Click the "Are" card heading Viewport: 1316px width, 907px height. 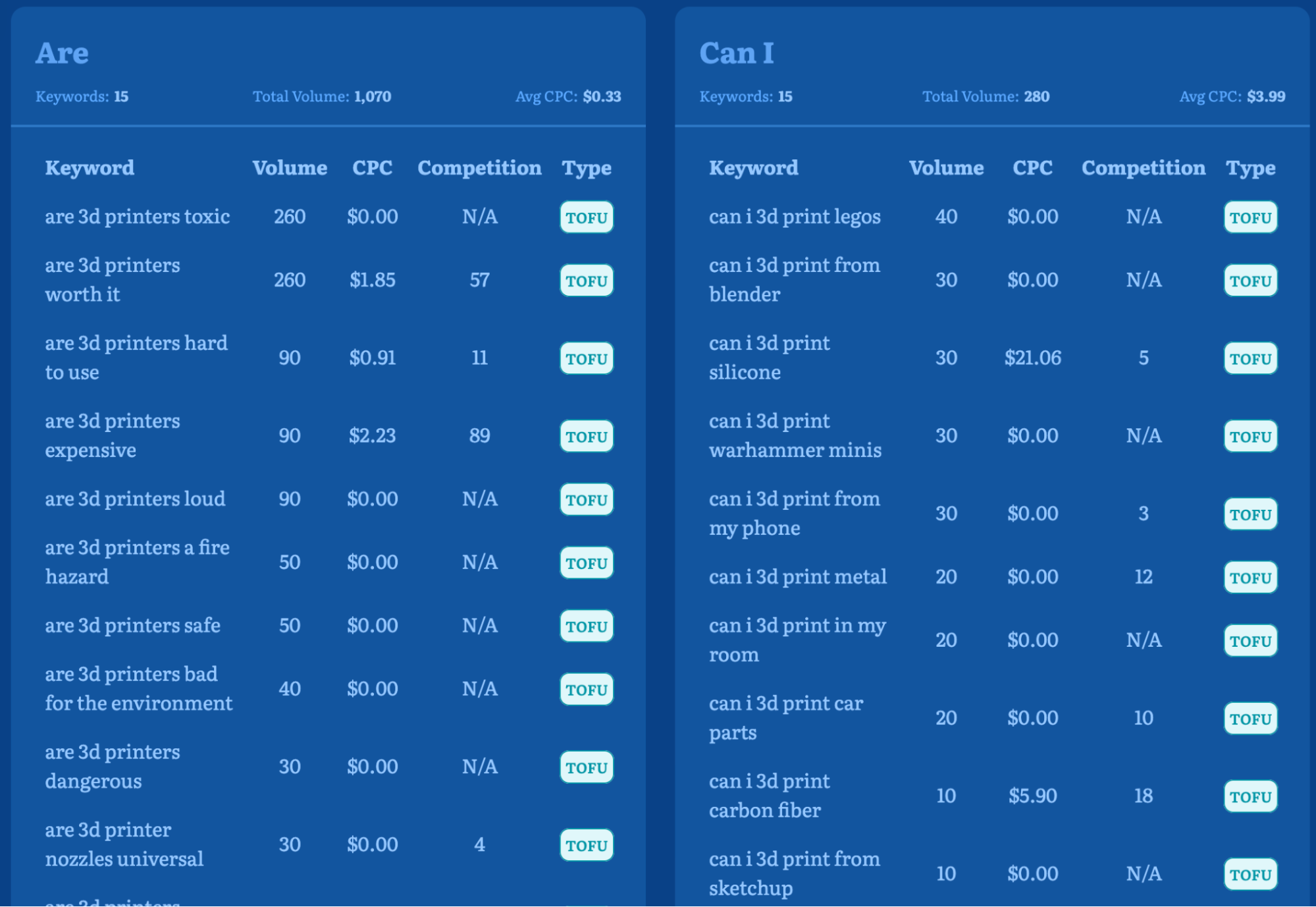pos(62,53)
